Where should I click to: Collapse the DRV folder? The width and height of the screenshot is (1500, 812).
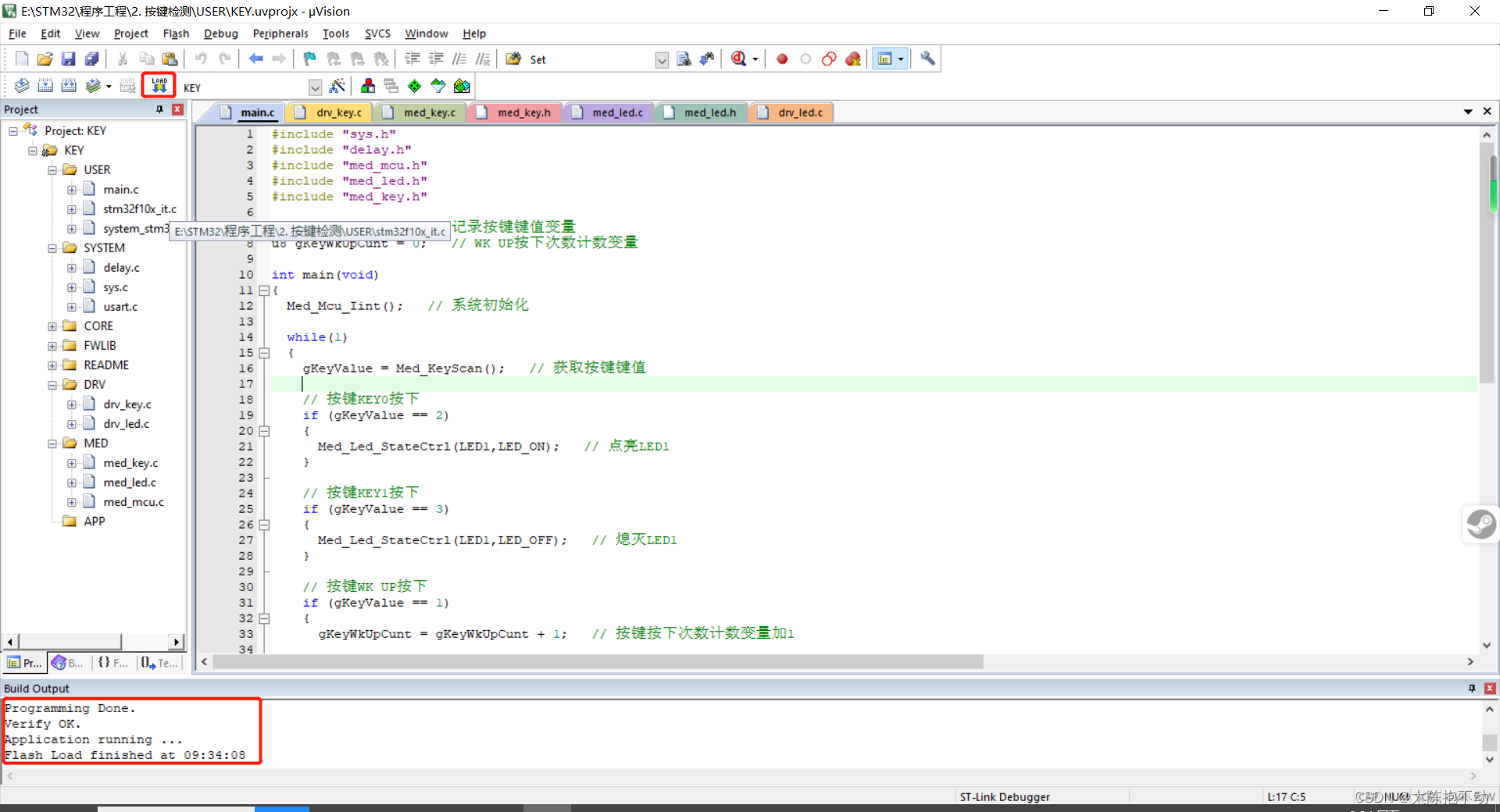tap(52, 385)
